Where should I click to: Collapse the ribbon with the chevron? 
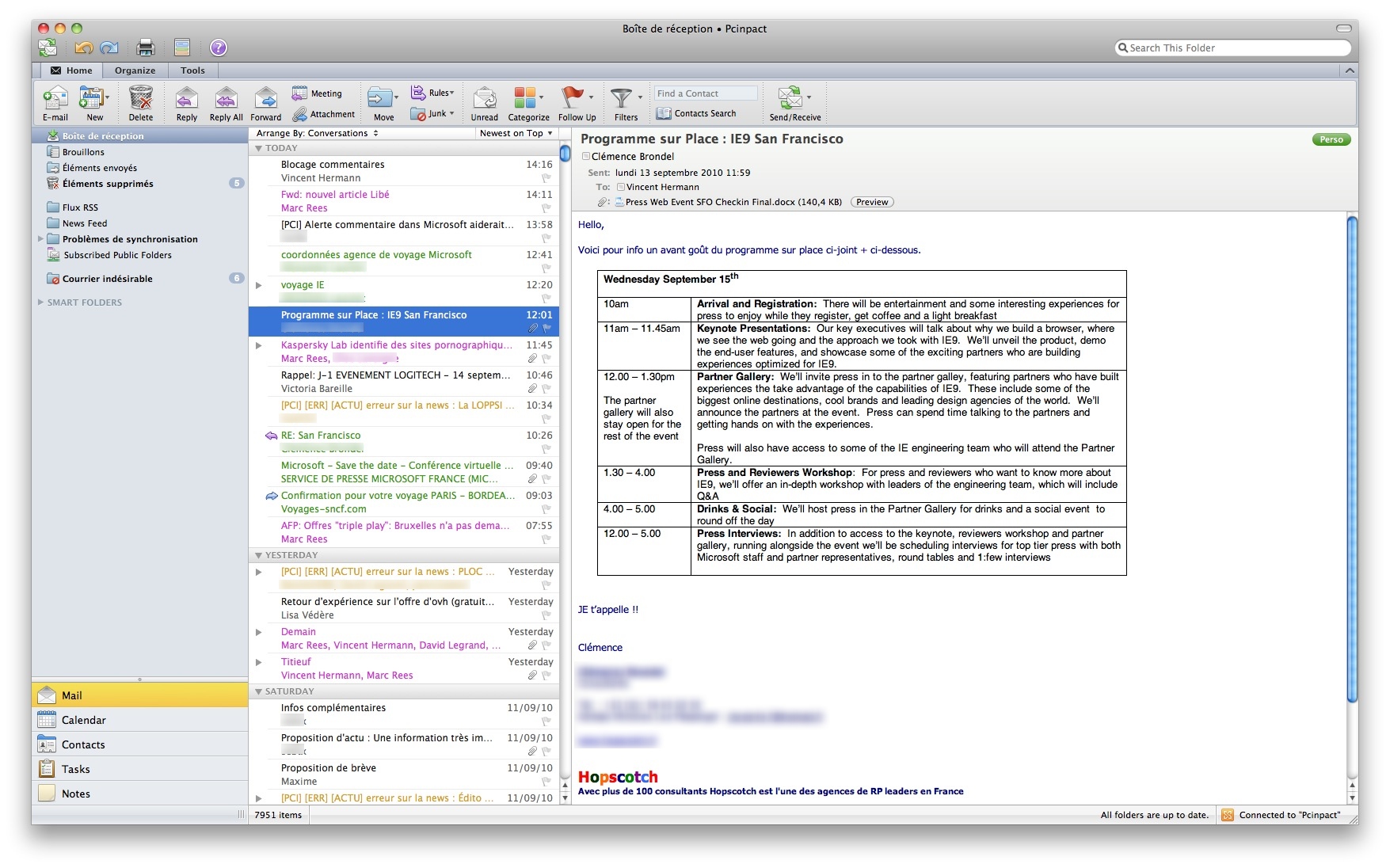pyautogui.click(x=1350, y=70)
